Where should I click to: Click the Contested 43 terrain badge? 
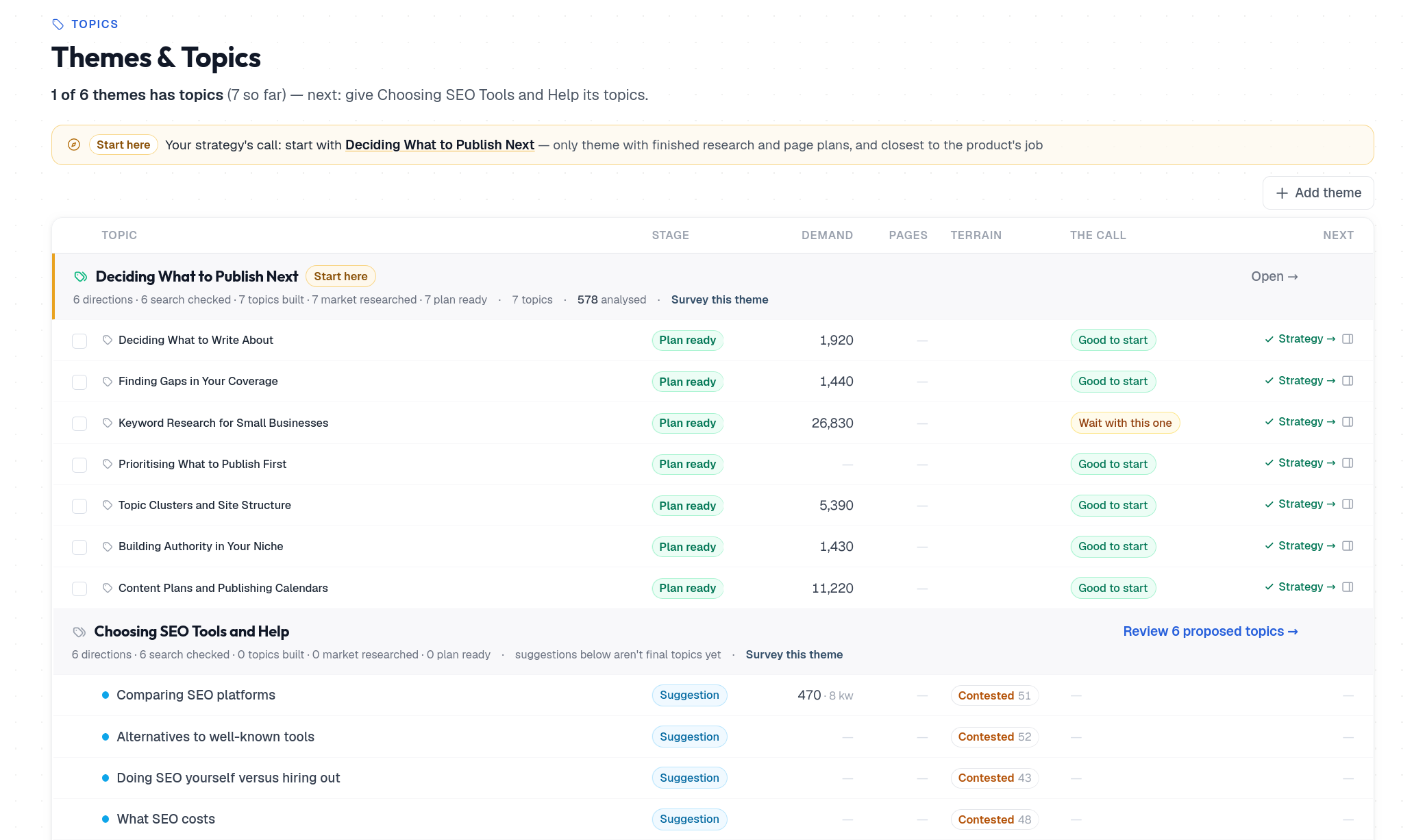tap(994, 778)
